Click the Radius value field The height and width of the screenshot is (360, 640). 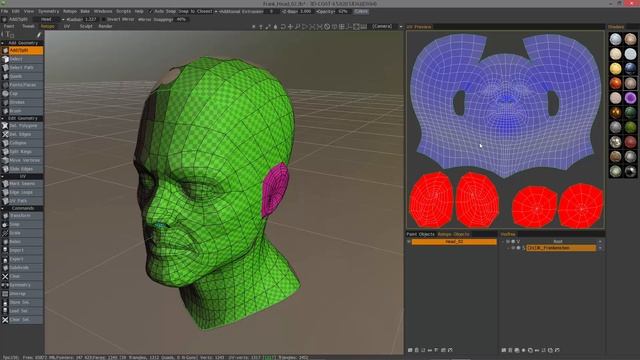91,19
